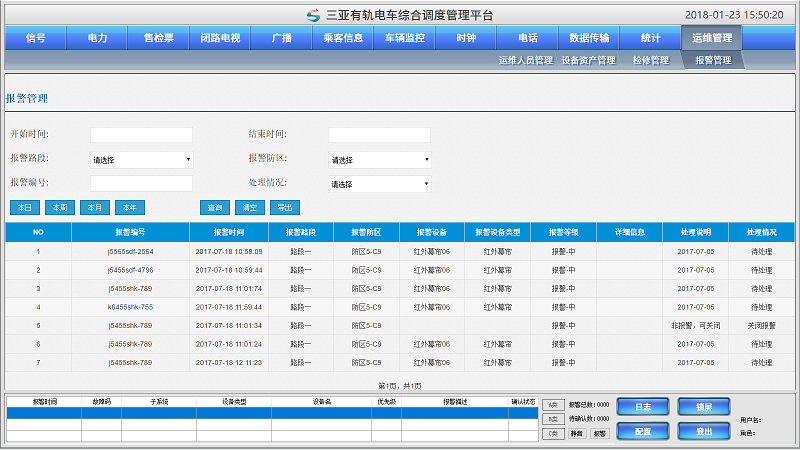This screenshot has height=450, width=800.
Task: Click timestamp 2017-07-18 11:01:34
Action: pos(229,326)
